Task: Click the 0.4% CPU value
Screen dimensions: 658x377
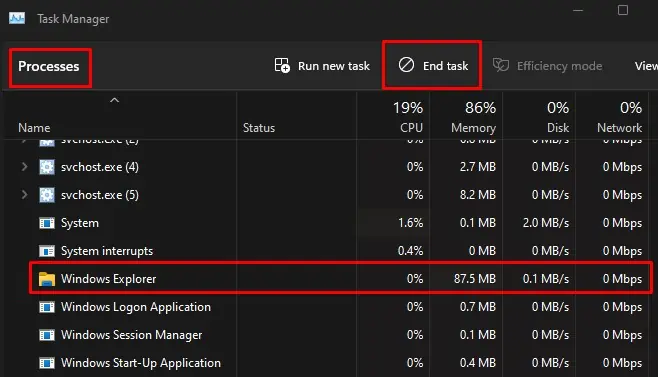Action: [x=410, y=251]
